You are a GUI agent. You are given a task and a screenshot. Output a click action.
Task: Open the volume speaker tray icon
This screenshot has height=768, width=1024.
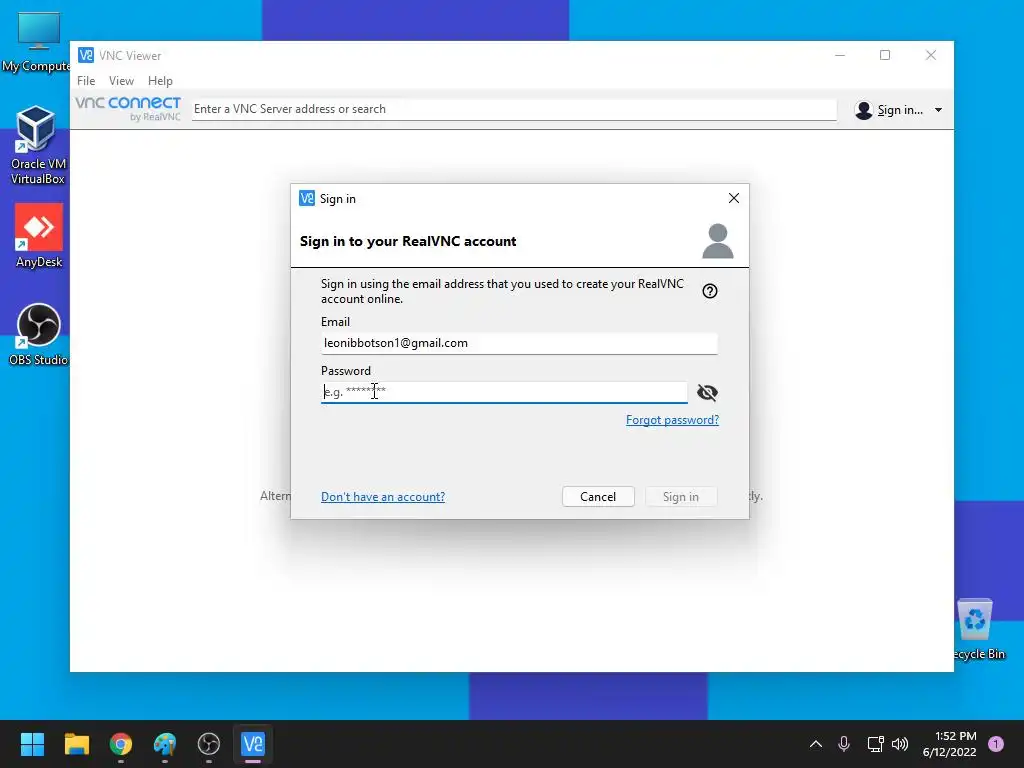click(900, 744)
